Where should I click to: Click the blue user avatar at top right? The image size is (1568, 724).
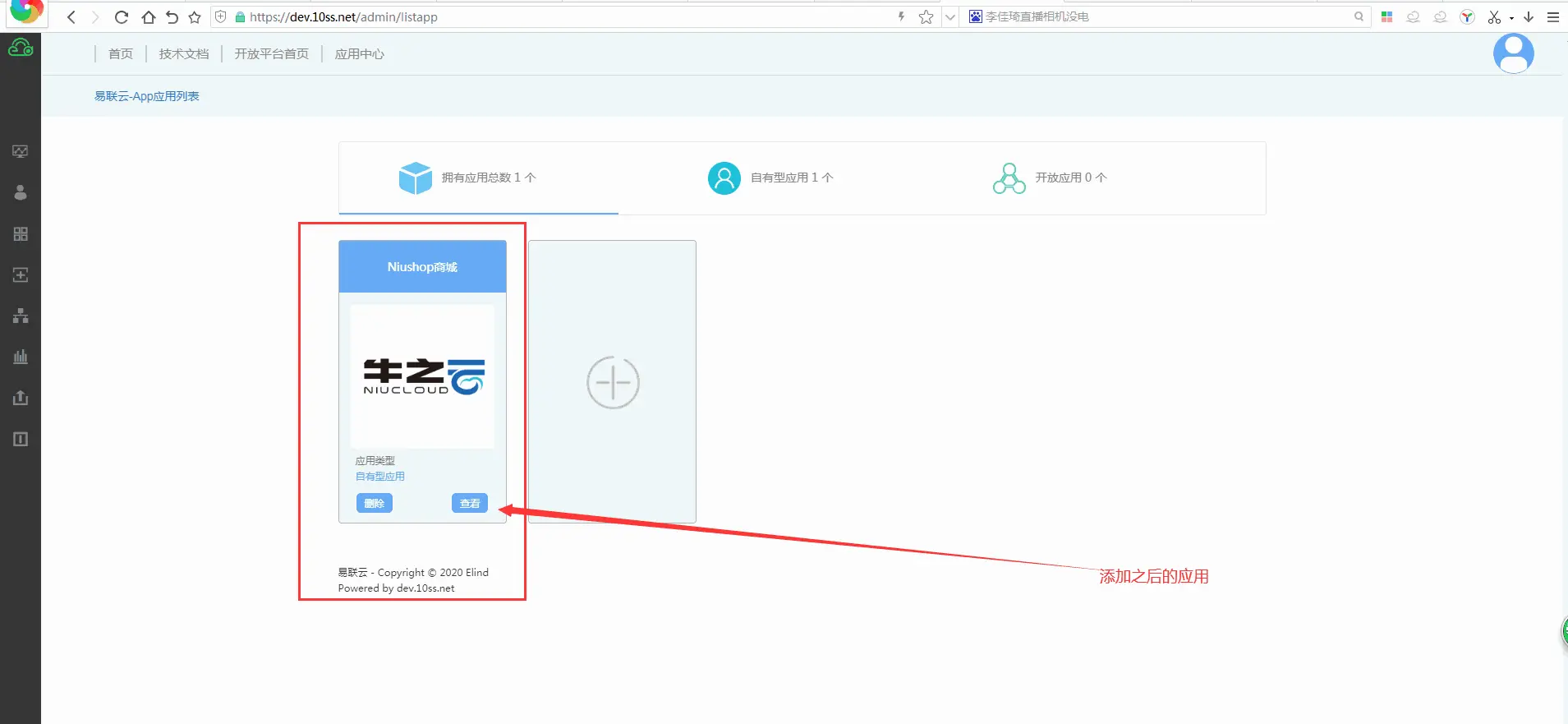click(x=1513, y=53)
